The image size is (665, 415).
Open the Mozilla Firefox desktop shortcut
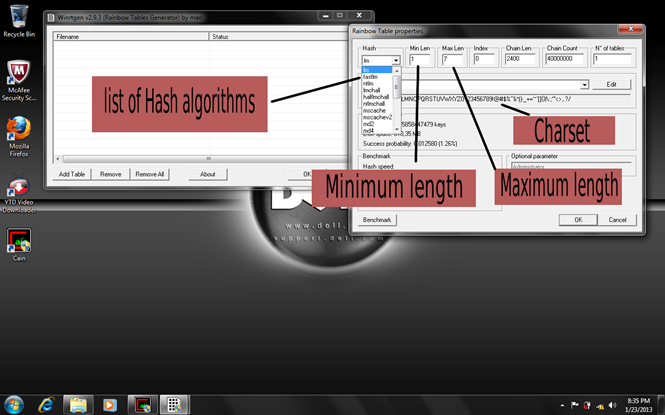[x=17, y=130]
